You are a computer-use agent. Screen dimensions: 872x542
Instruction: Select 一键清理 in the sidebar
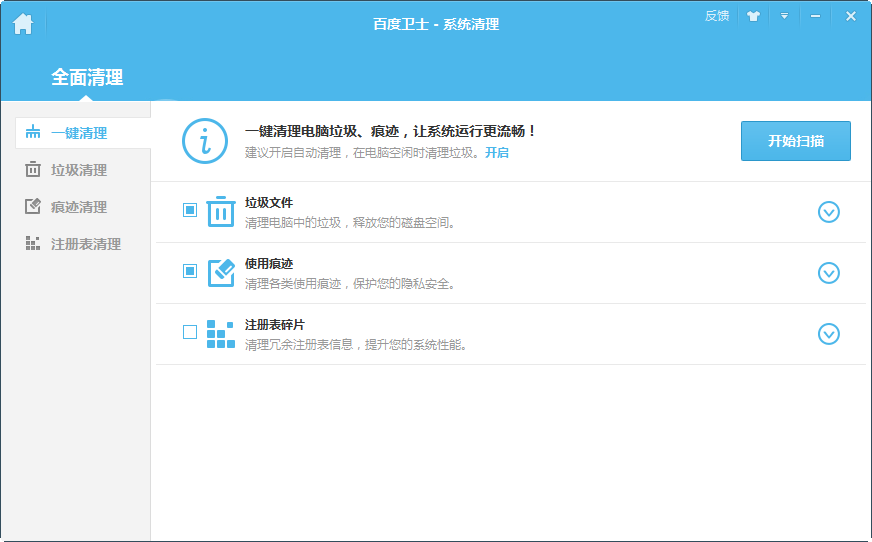pos(83,133)
